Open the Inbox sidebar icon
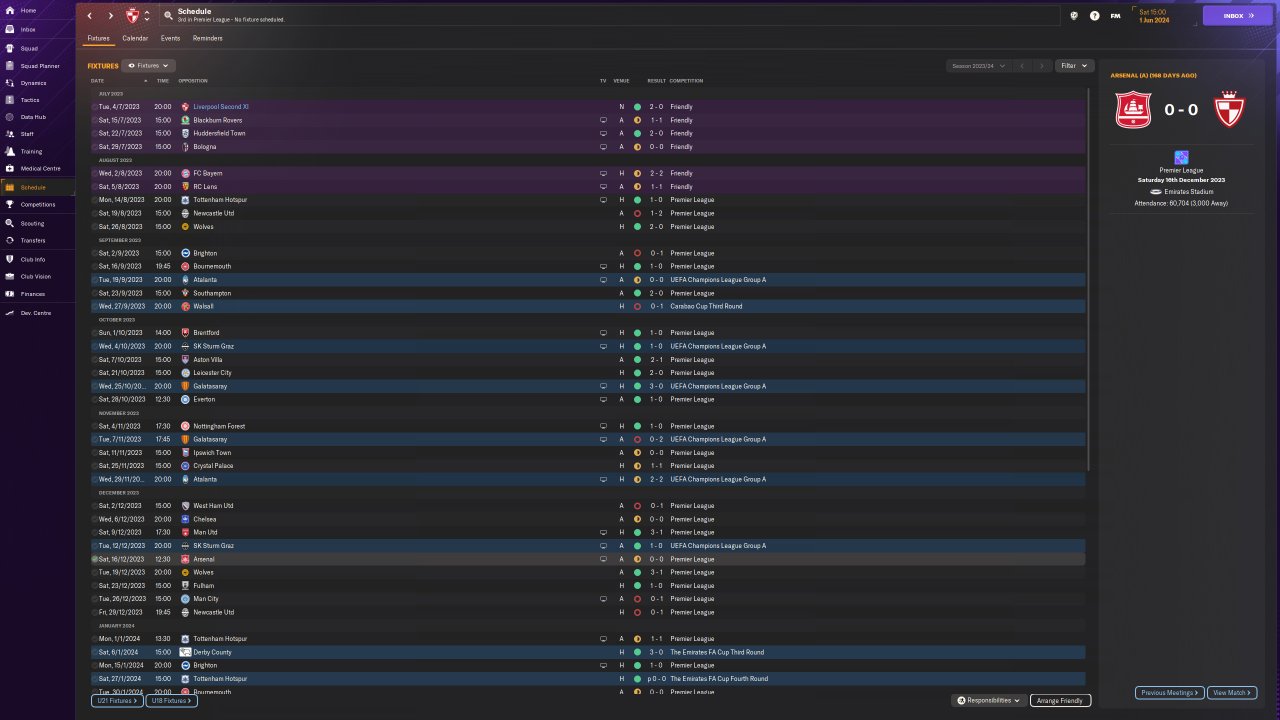This screenshot has height=720, width=1280. pyautogui.click(x=10, y=29)
